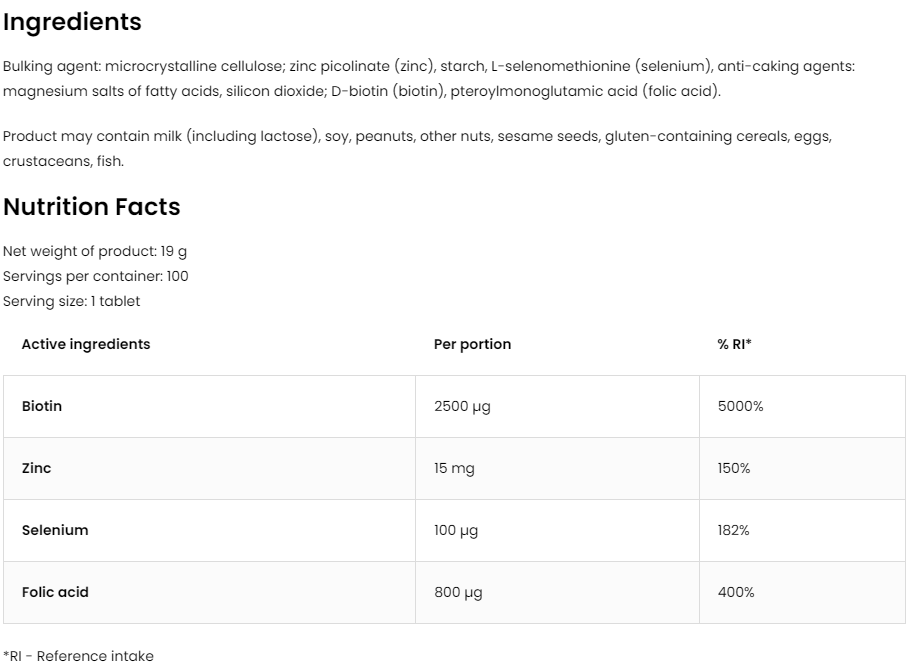This screenshot has height=667, width=911.
Task: Select the 2500 µg biotin value
Action: [462, 406]
